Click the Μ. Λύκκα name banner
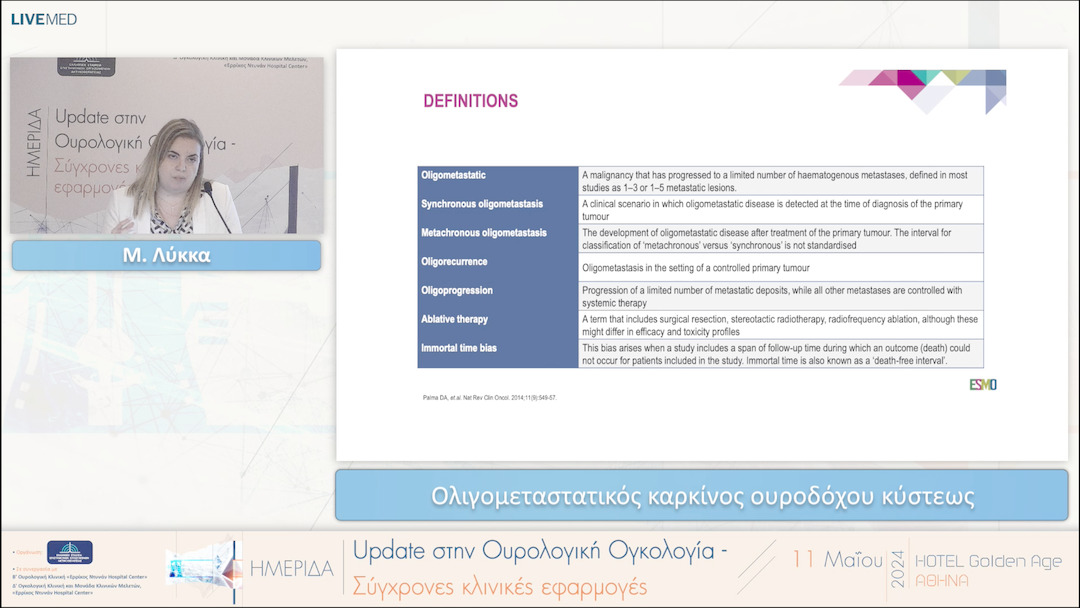The height and width of the screenshot is (608, 1080). pyautogui.click(x=166, y=255)
